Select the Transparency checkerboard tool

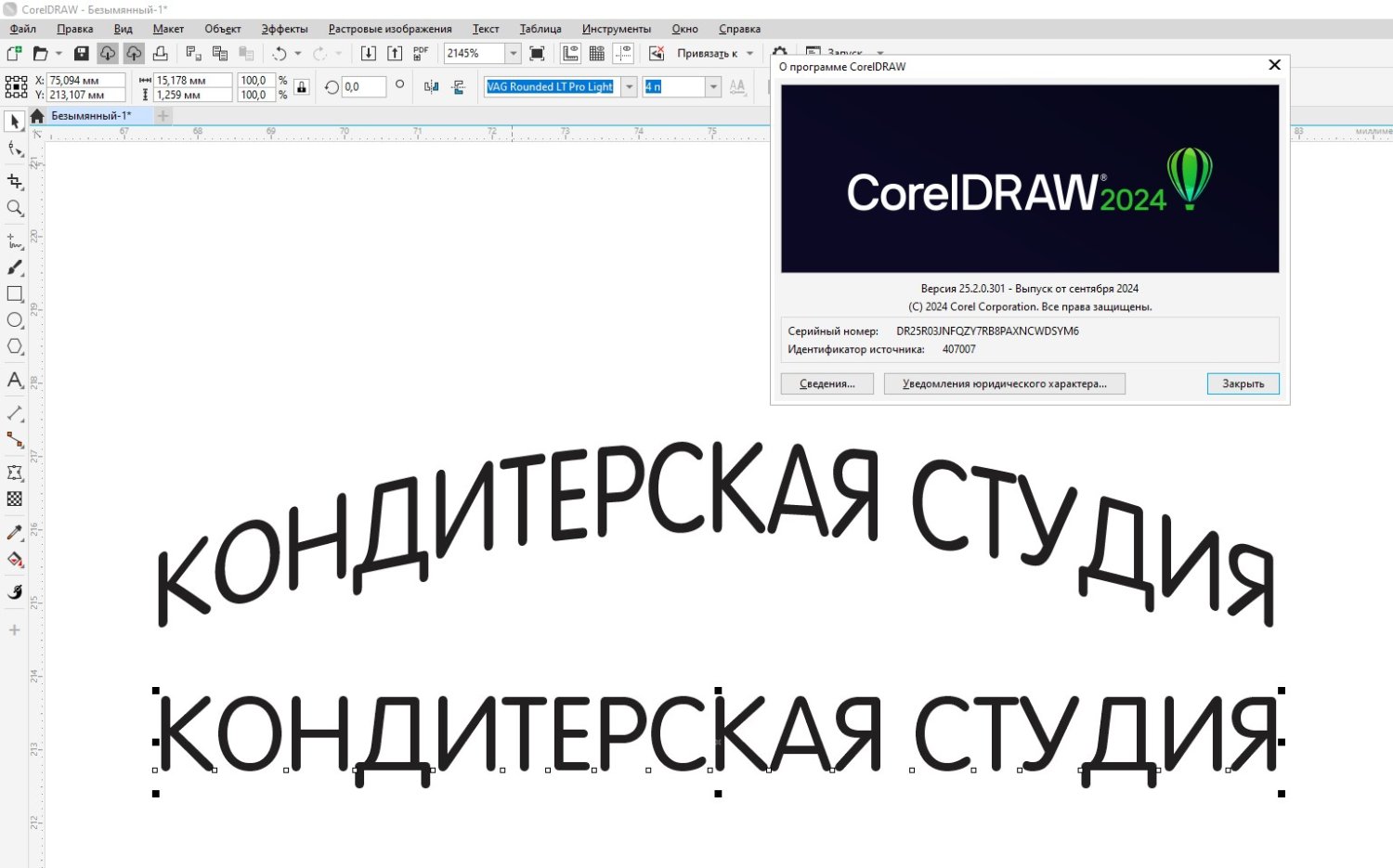pos(15,499)
